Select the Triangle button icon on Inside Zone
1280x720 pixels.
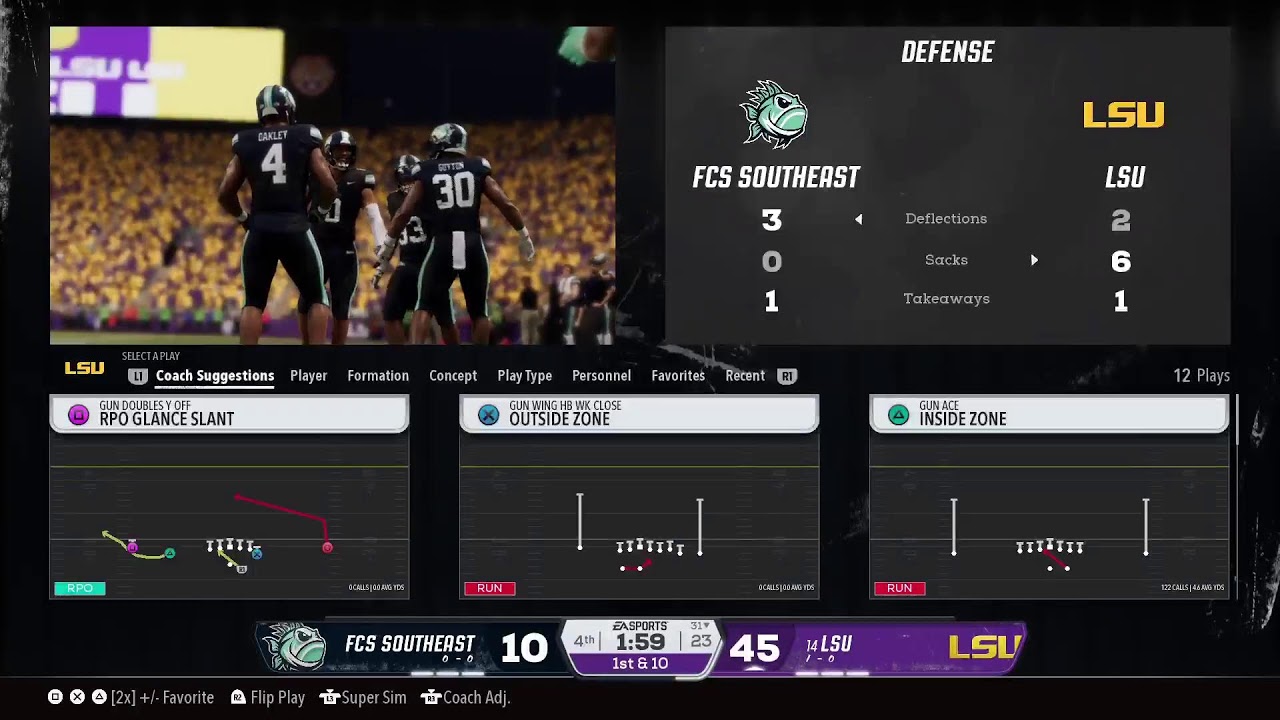tap(898, 415)
